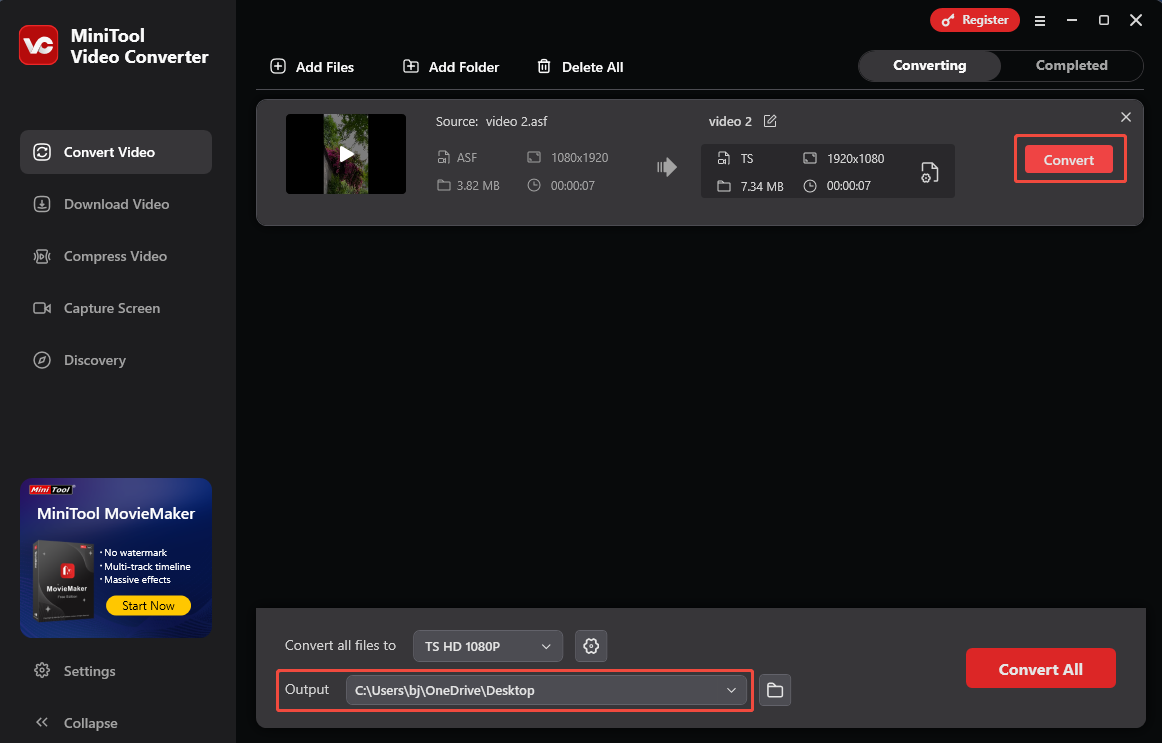Click the 3.82 MB source size text
This screenshot has height=743, width=1162.
point(478,185)
